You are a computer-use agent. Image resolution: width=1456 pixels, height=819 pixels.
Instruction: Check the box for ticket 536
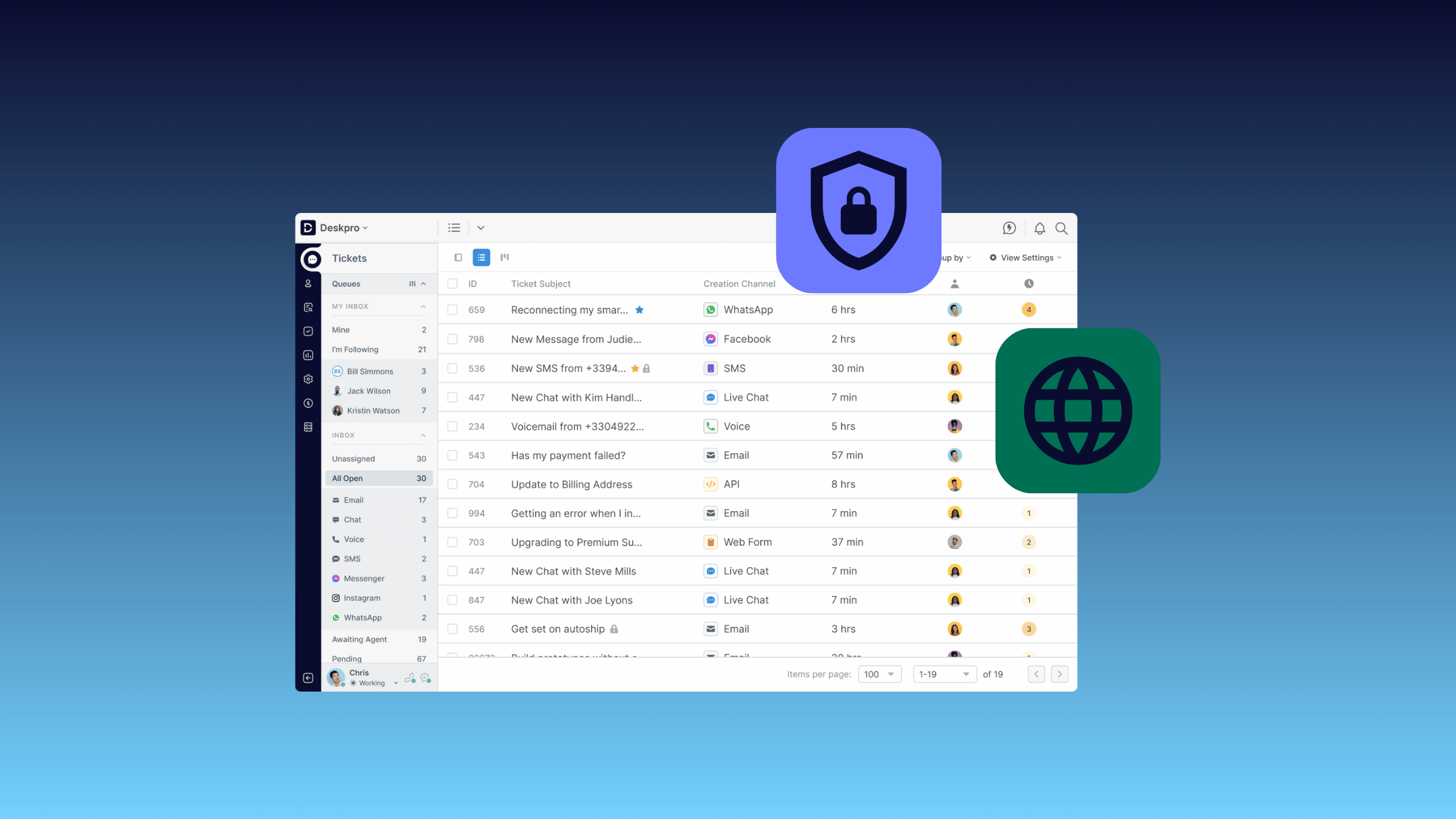pos(453,368)
